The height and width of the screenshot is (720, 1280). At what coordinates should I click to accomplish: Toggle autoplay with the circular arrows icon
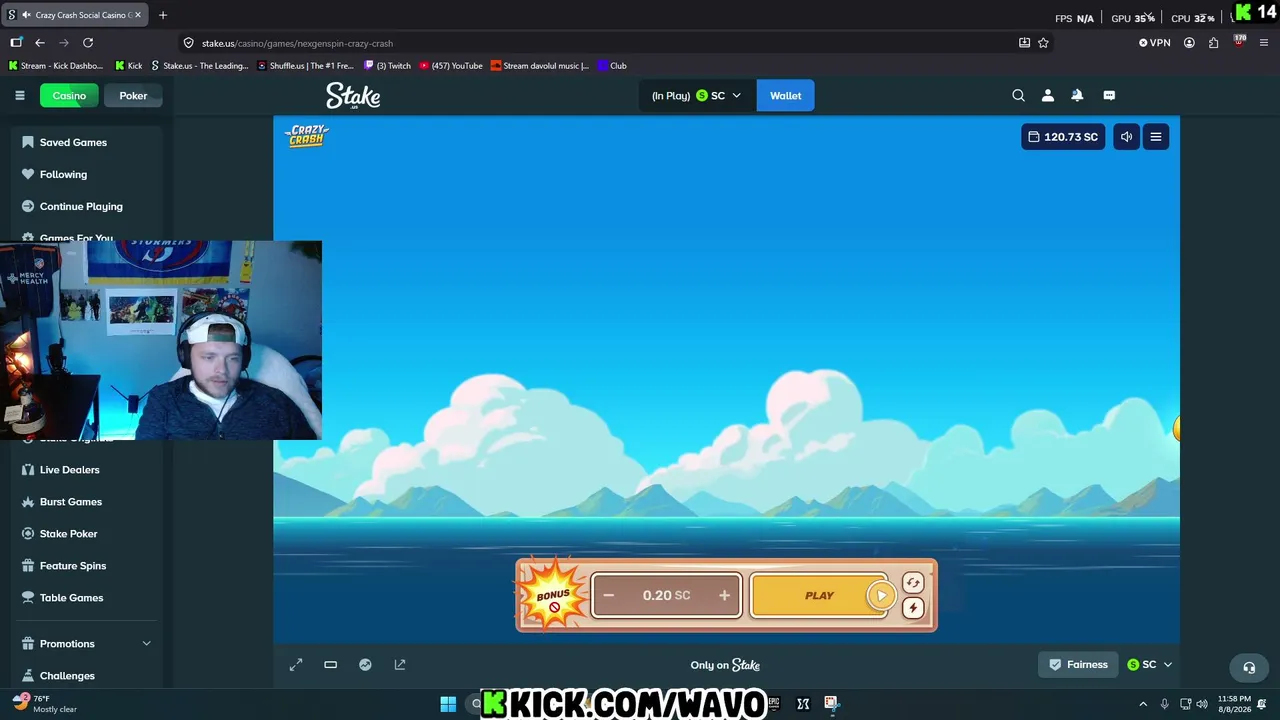click(x=912, y=583)
